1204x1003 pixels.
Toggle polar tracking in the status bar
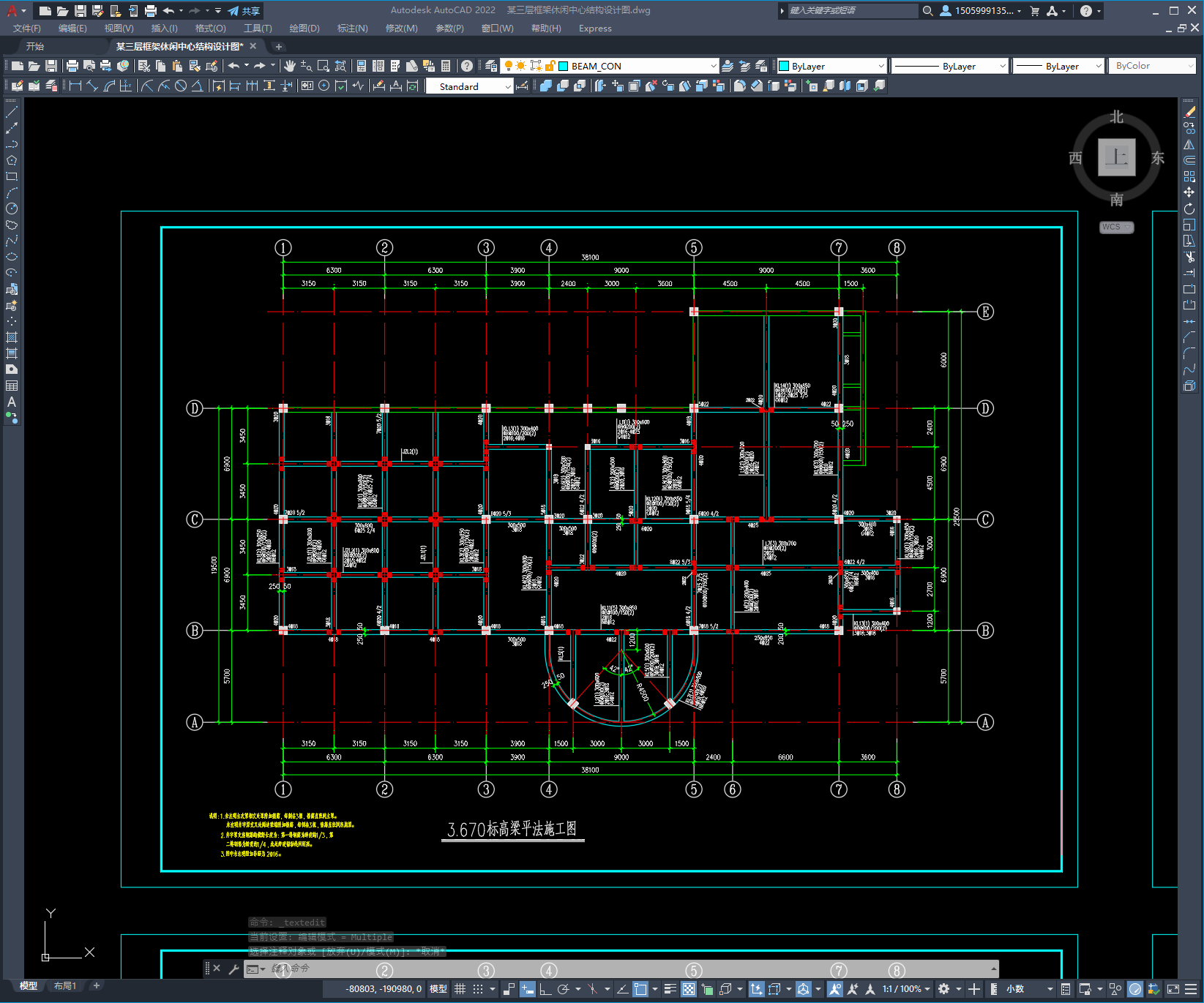563,989
